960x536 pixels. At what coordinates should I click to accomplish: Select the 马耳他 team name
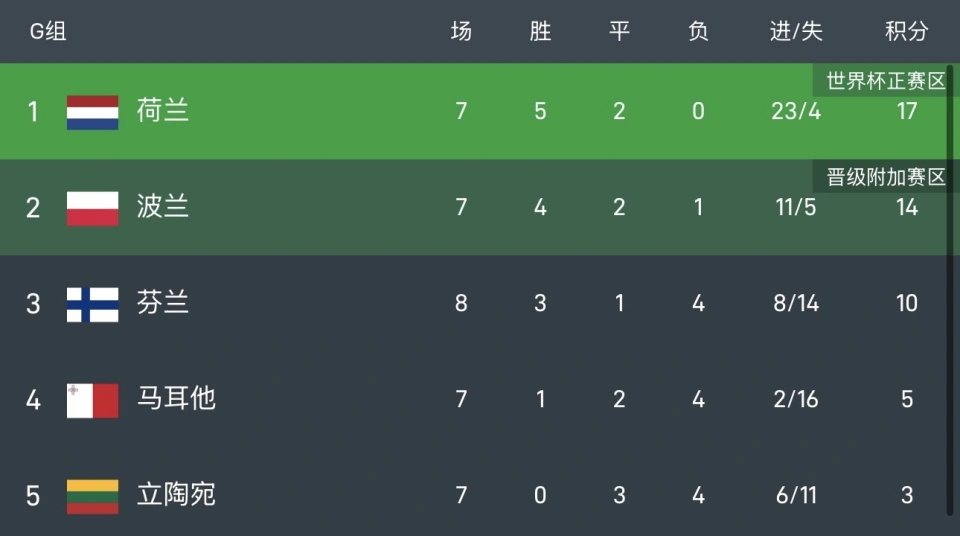coord(176,399)
